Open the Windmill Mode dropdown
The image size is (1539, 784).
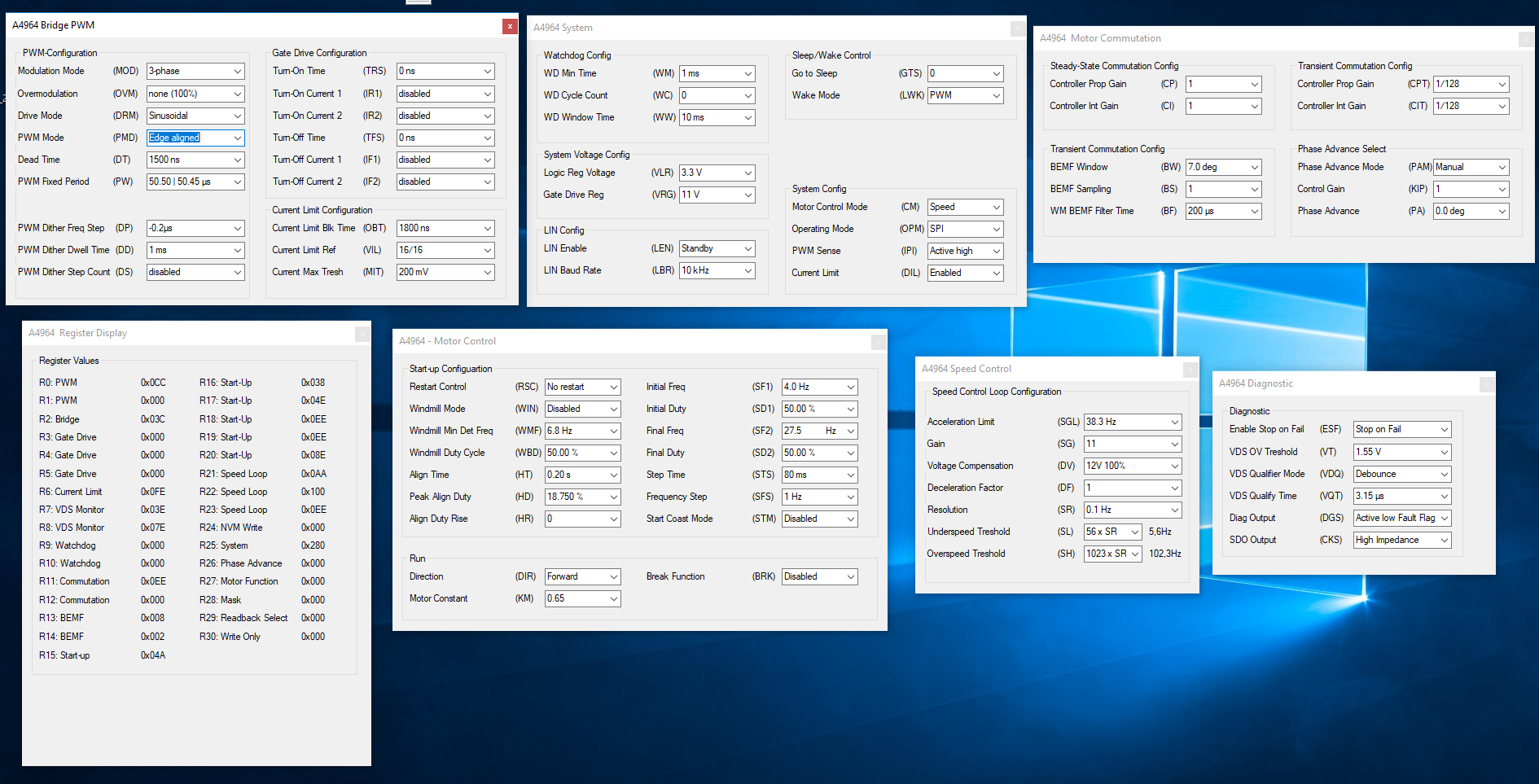(583, 409)
